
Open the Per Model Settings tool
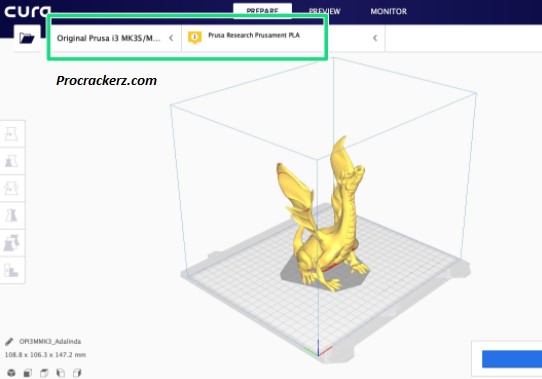pos(11,243)
